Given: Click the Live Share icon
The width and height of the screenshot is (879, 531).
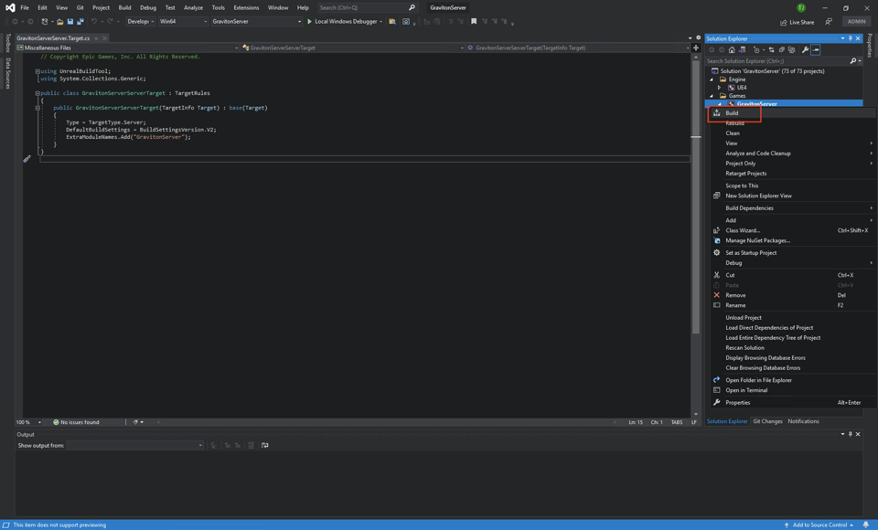Looking at the screenshot, I should [784, 22].
